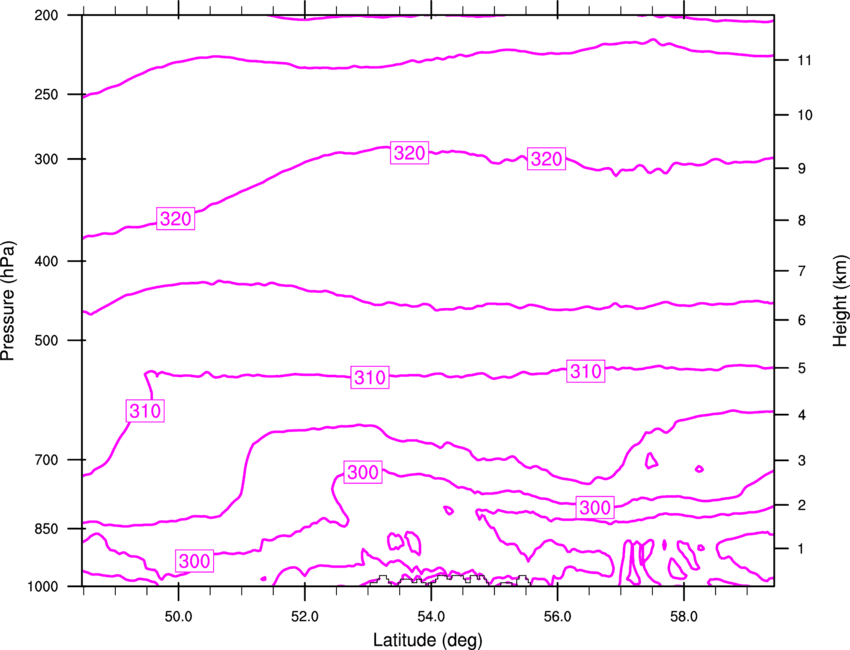Click the 52.0 latitude tick label
Screen dimensions: 850x650
[305, 617]
